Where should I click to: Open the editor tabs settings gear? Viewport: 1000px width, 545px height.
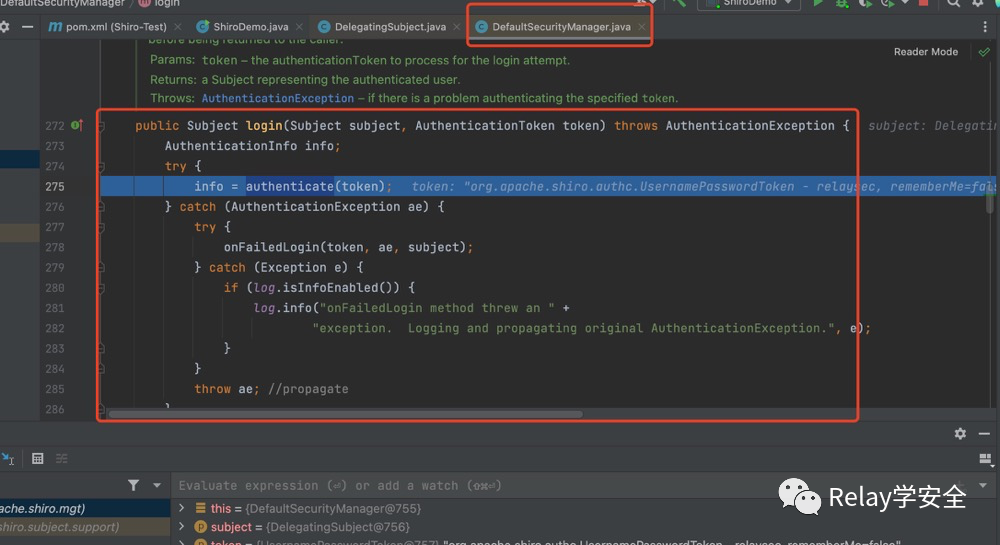point(4,27)
